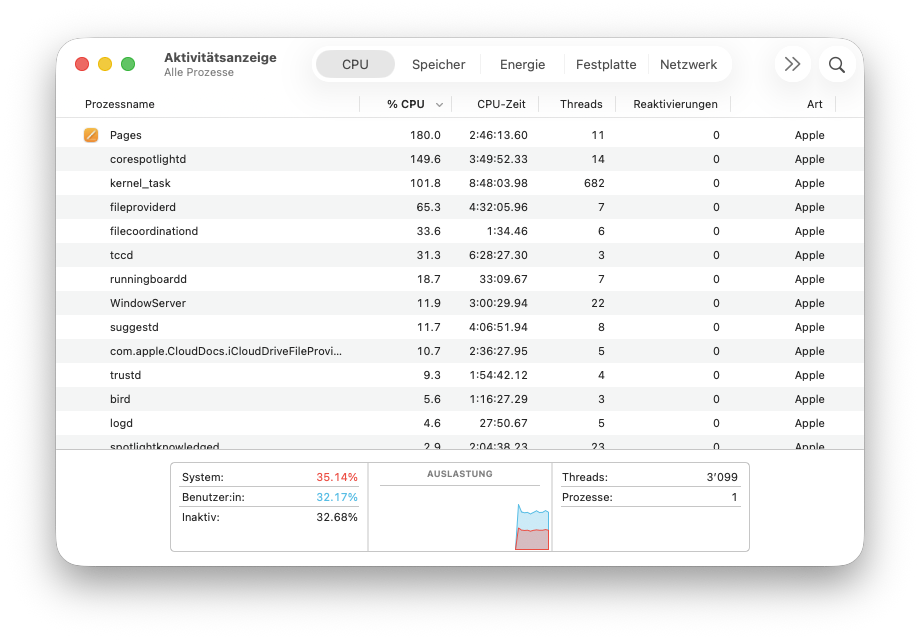Screen dimensions: 920x640
Task: Zoom window with green button
Action: (x=128, y=64)
